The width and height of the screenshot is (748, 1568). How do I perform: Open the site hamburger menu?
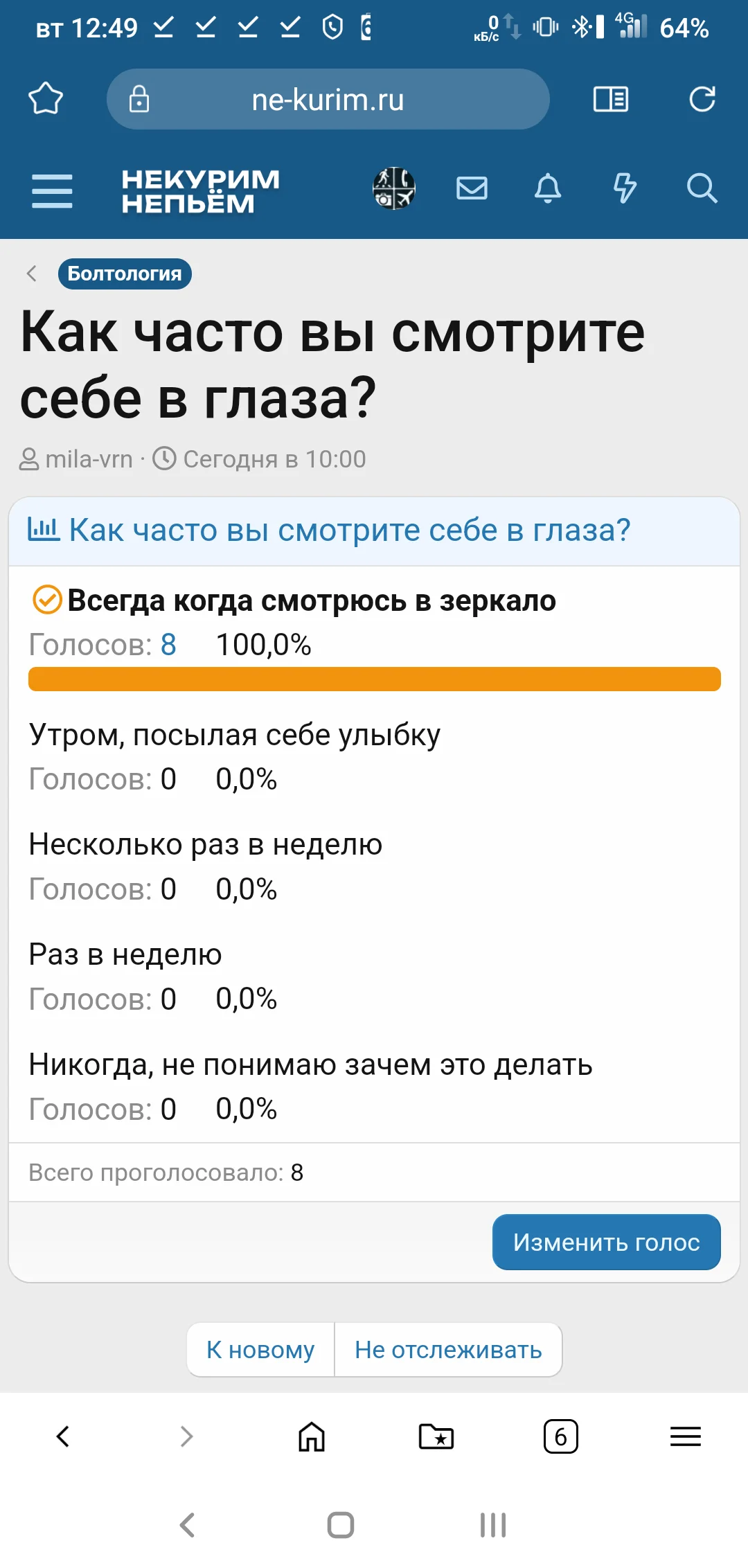click(x=53, y=188)
